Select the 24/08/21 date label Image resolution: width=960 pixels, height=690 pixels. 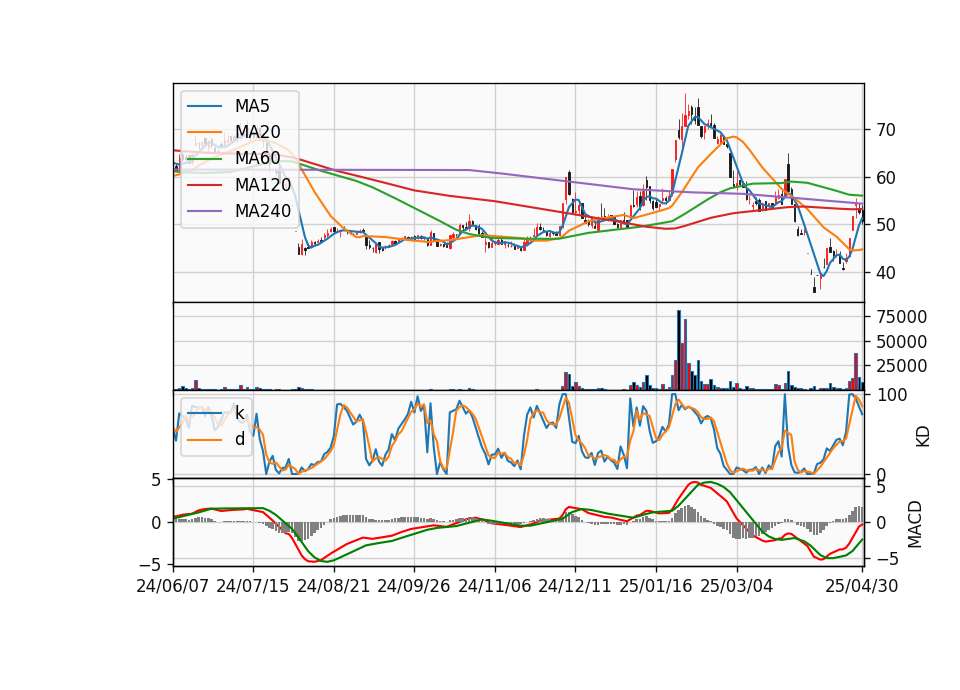click(x=334, y=586)
